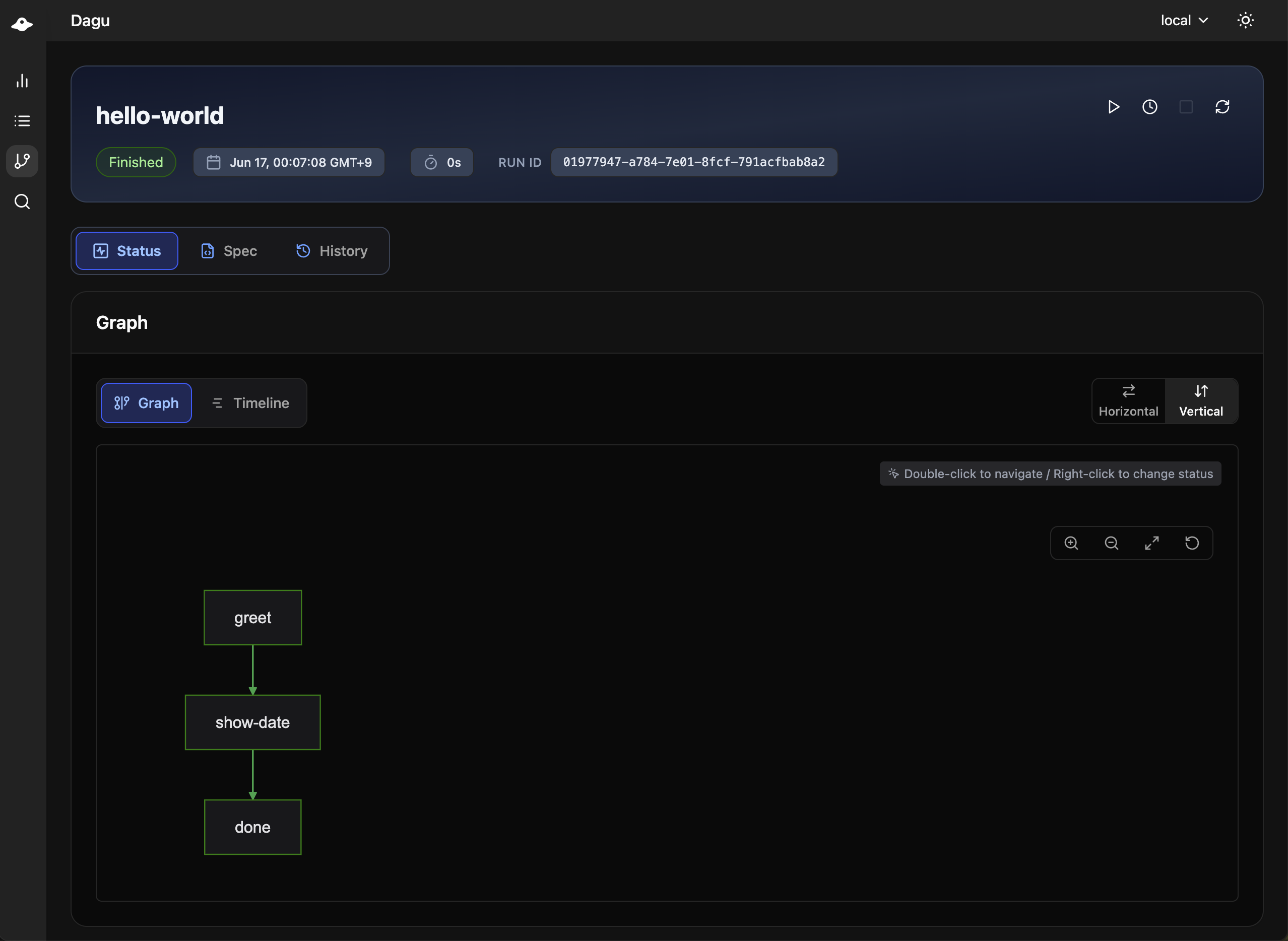This screenshot has height=941, width=1288.
Task: Expand the local environment dropdown
Action: 1184,21
